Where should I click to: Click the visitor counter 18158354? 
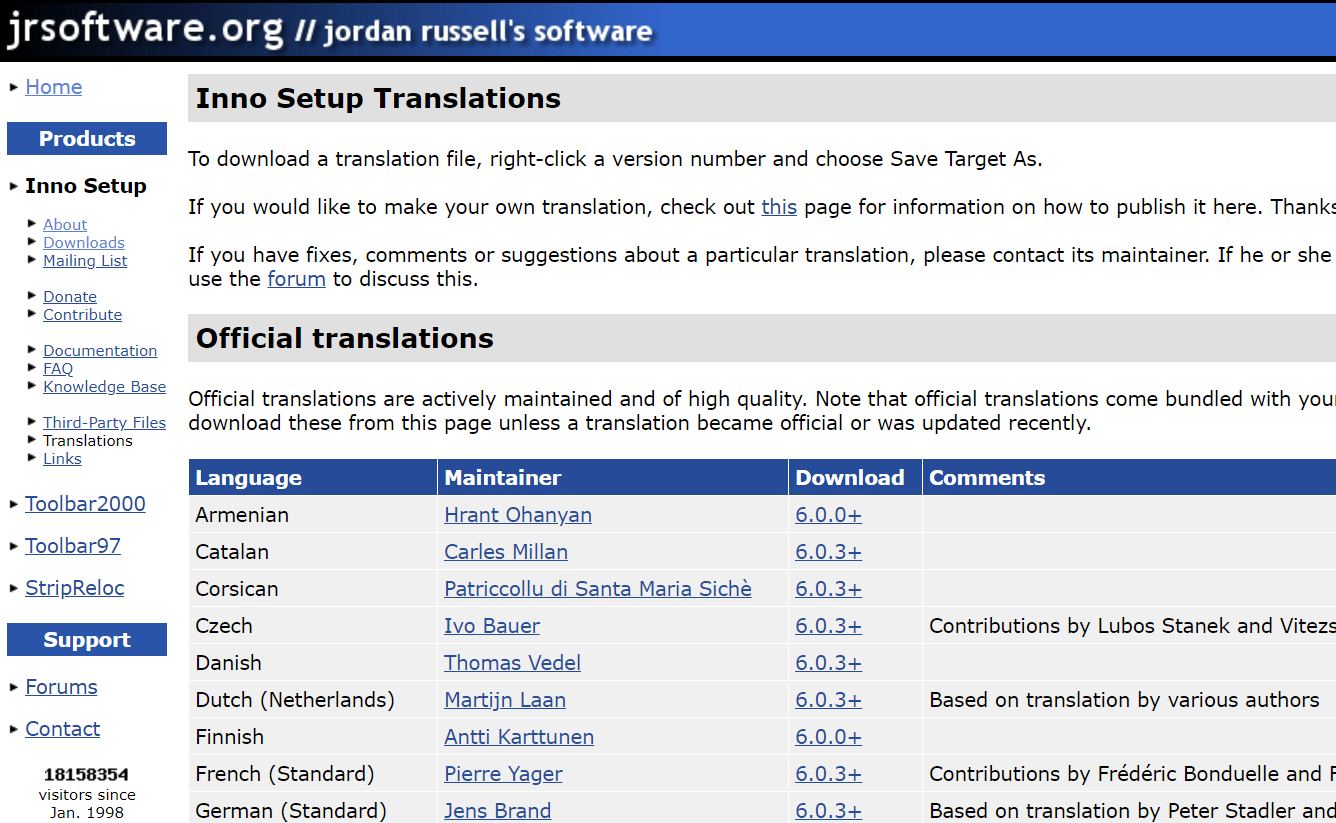coord(86,775)
